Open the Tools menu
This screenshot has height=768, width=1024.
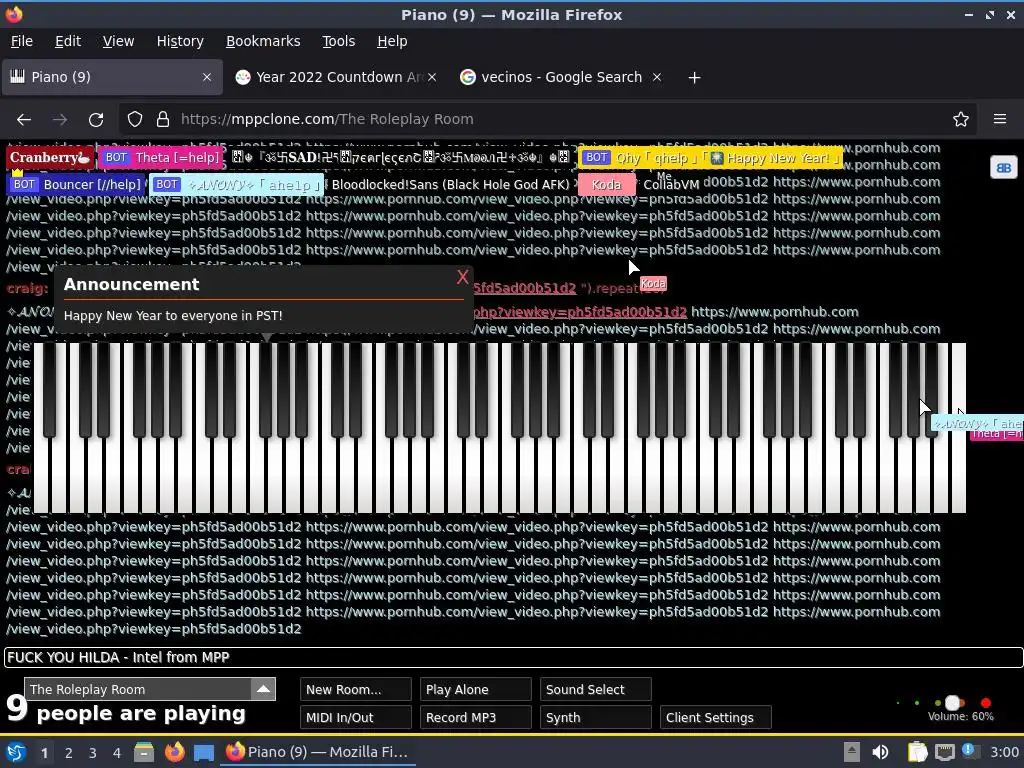338,41
